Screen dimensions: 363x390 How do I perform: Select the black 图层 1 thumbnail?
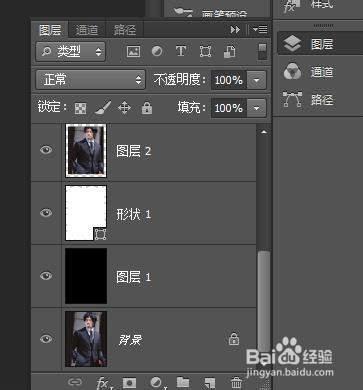tap(86, 276)
